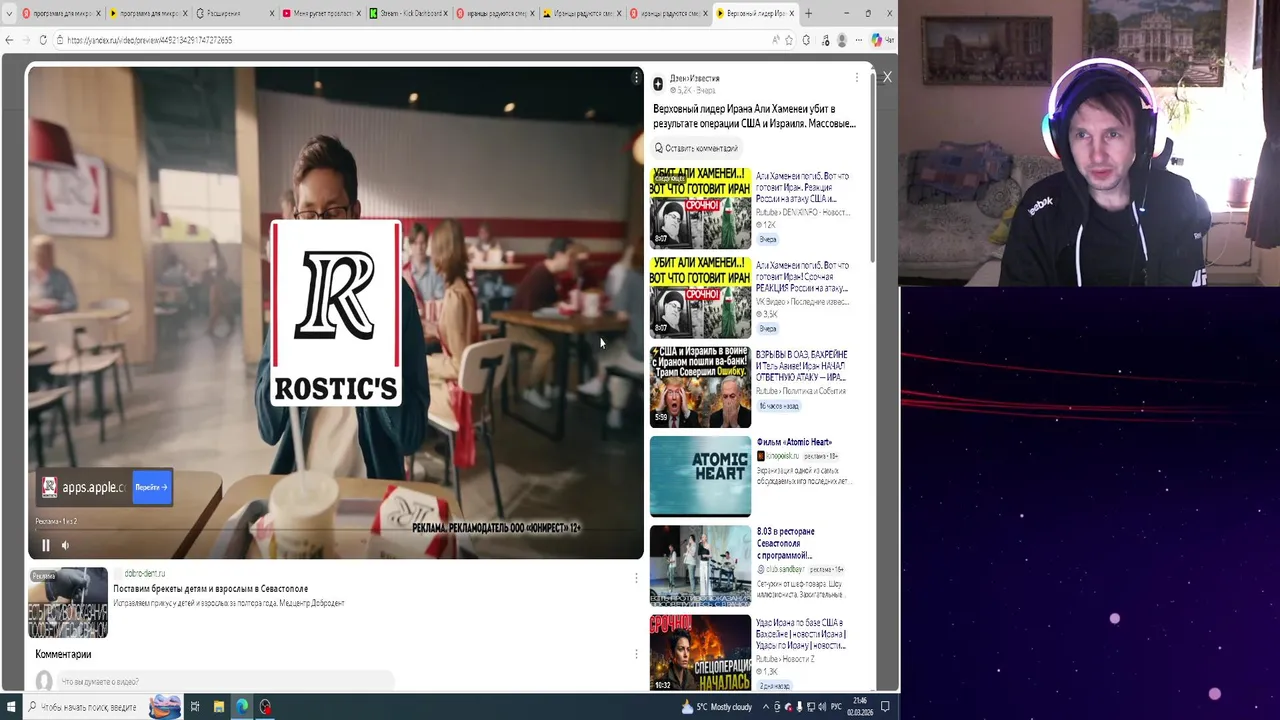The height and width of the screenshot is (720, 1280).
Task: Open 'Удар Ирана по базе США' video link
Action: coord(801,633)
